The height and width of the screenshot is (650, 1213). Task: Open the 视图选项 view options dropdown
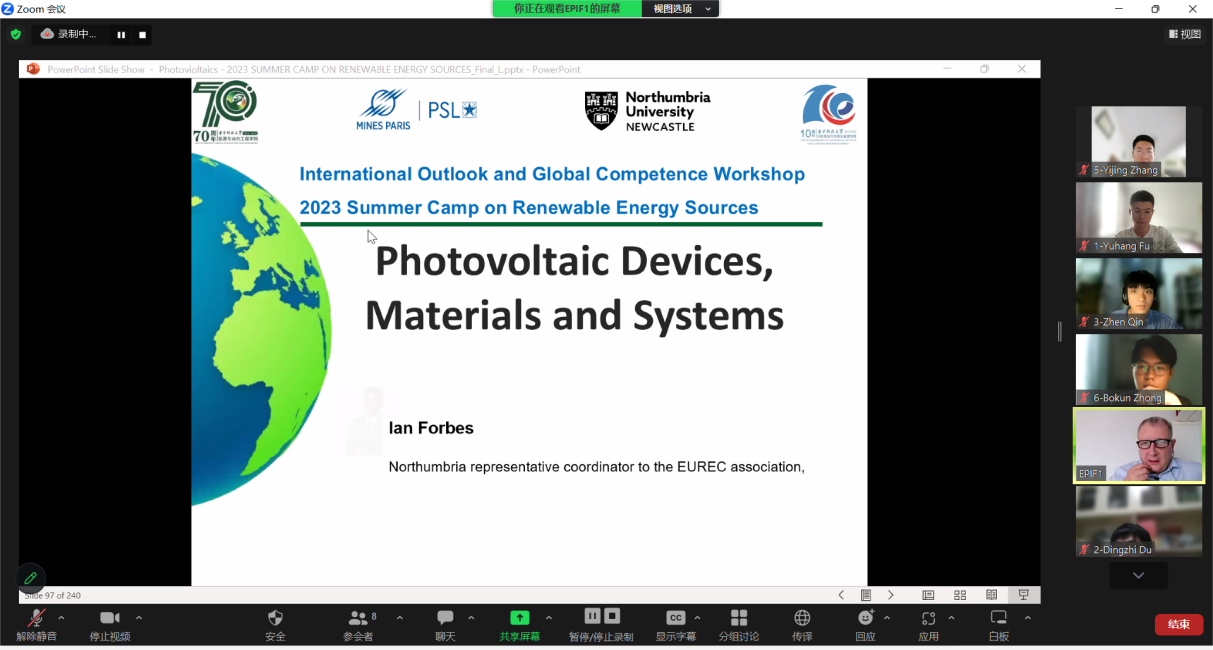click(x=684, y=9)
